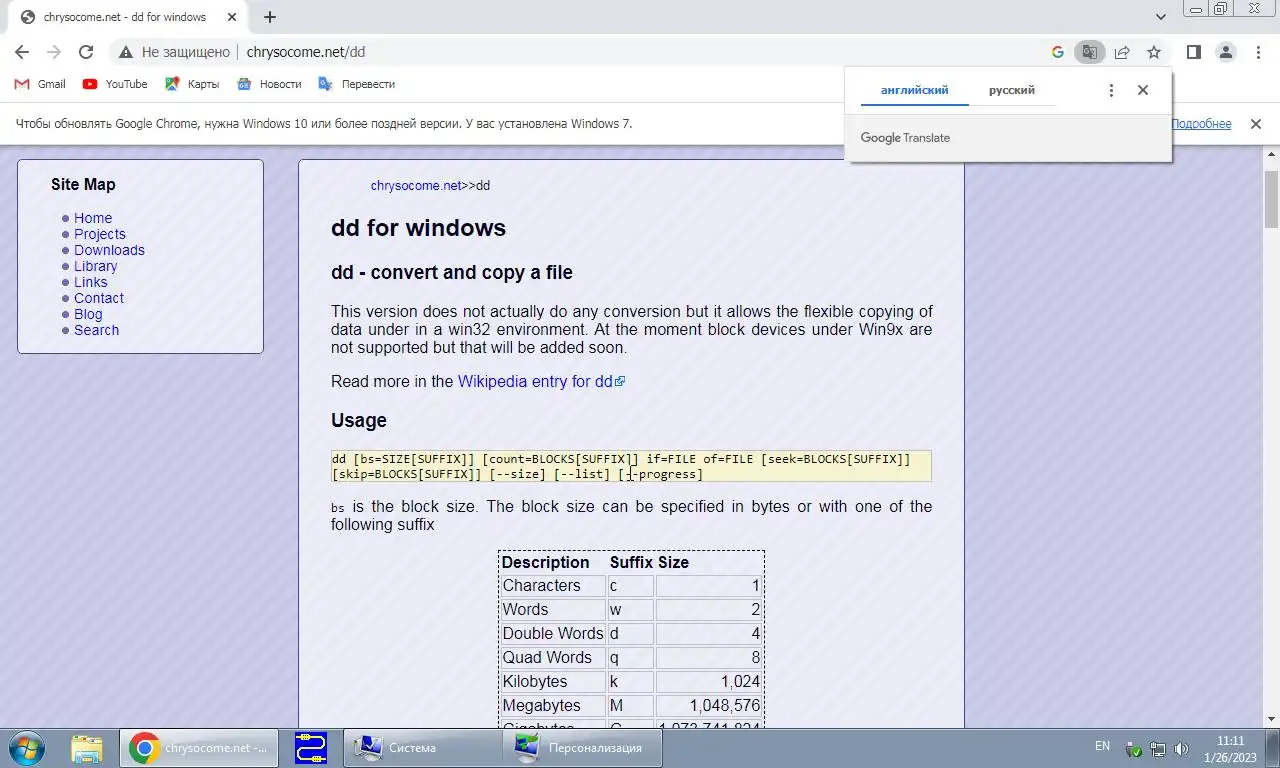
Task: Go back with the browser back arrow
Action: pyautogui.click(x=22, y=52)
